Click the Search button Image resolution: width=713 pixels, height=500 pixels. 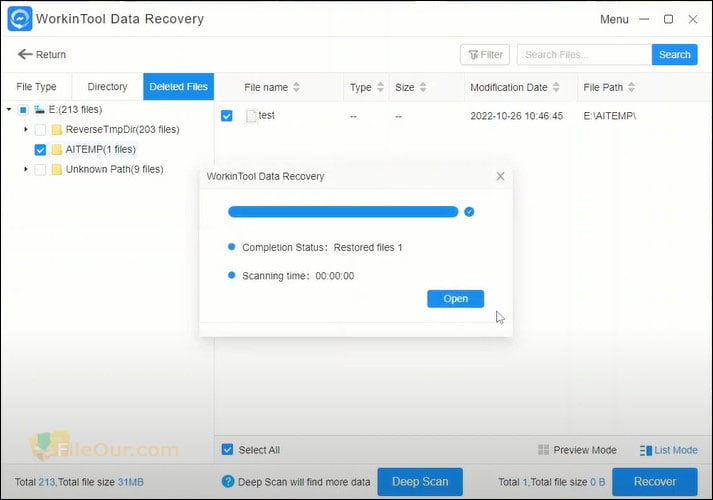tap(674, 55)
